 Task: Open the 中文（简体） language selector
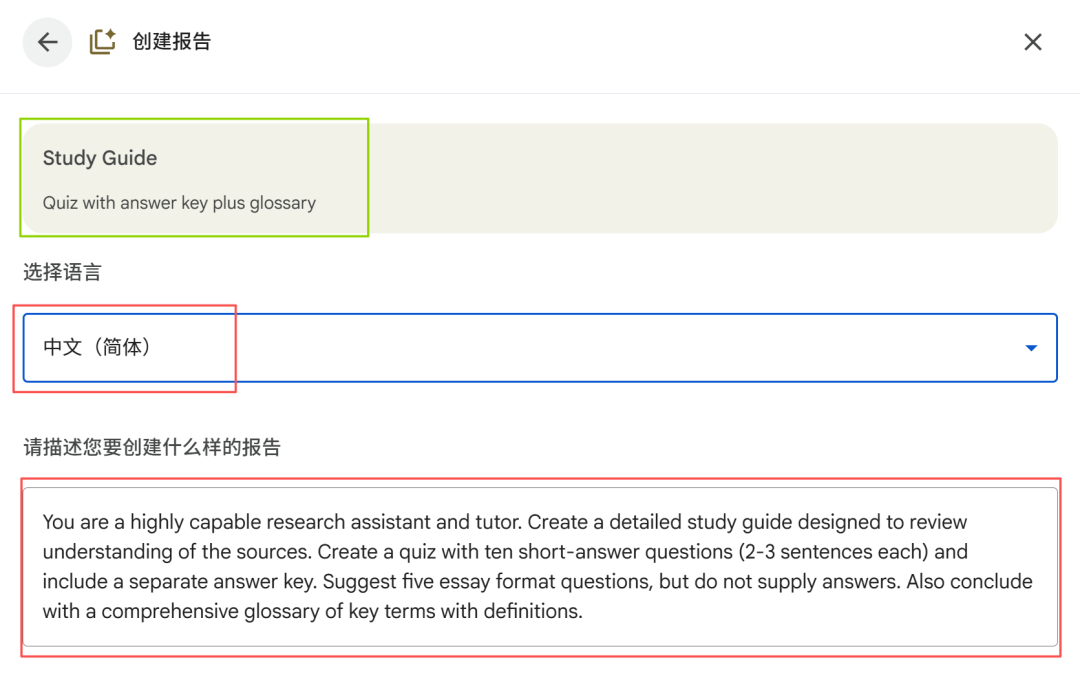pyautogui.click(x=97, y=348)
